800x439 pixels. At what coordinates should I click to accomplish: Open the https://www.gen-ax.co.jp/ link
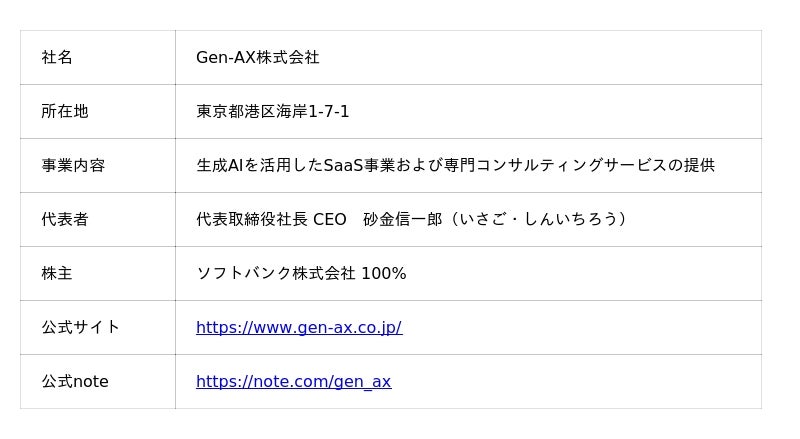(298, 327)
